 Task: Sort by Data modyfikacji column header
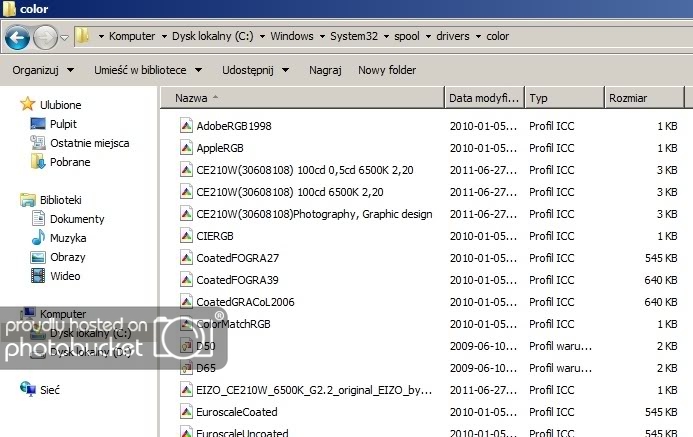tap(484, 98)
